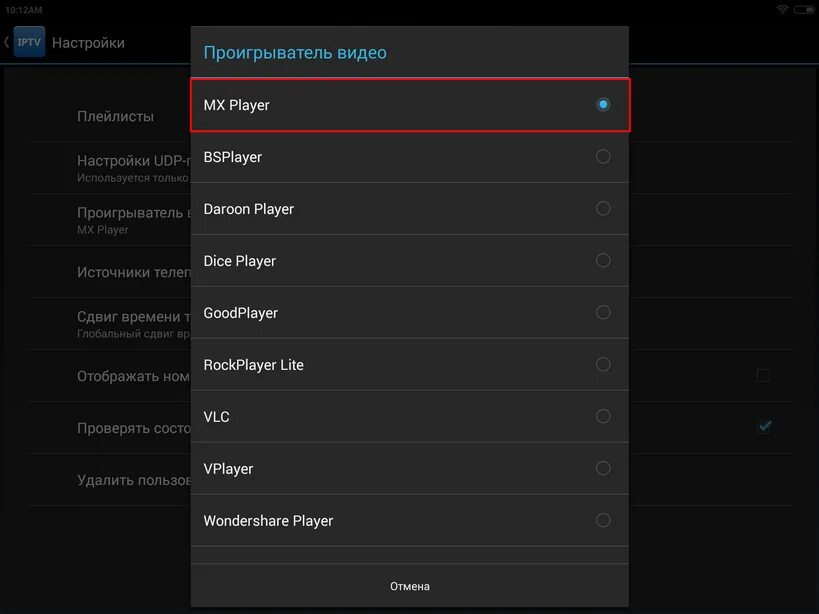The image size is (819, 614).
Task: Select the GoodPlayer radio button
Action: click(602, 312)
